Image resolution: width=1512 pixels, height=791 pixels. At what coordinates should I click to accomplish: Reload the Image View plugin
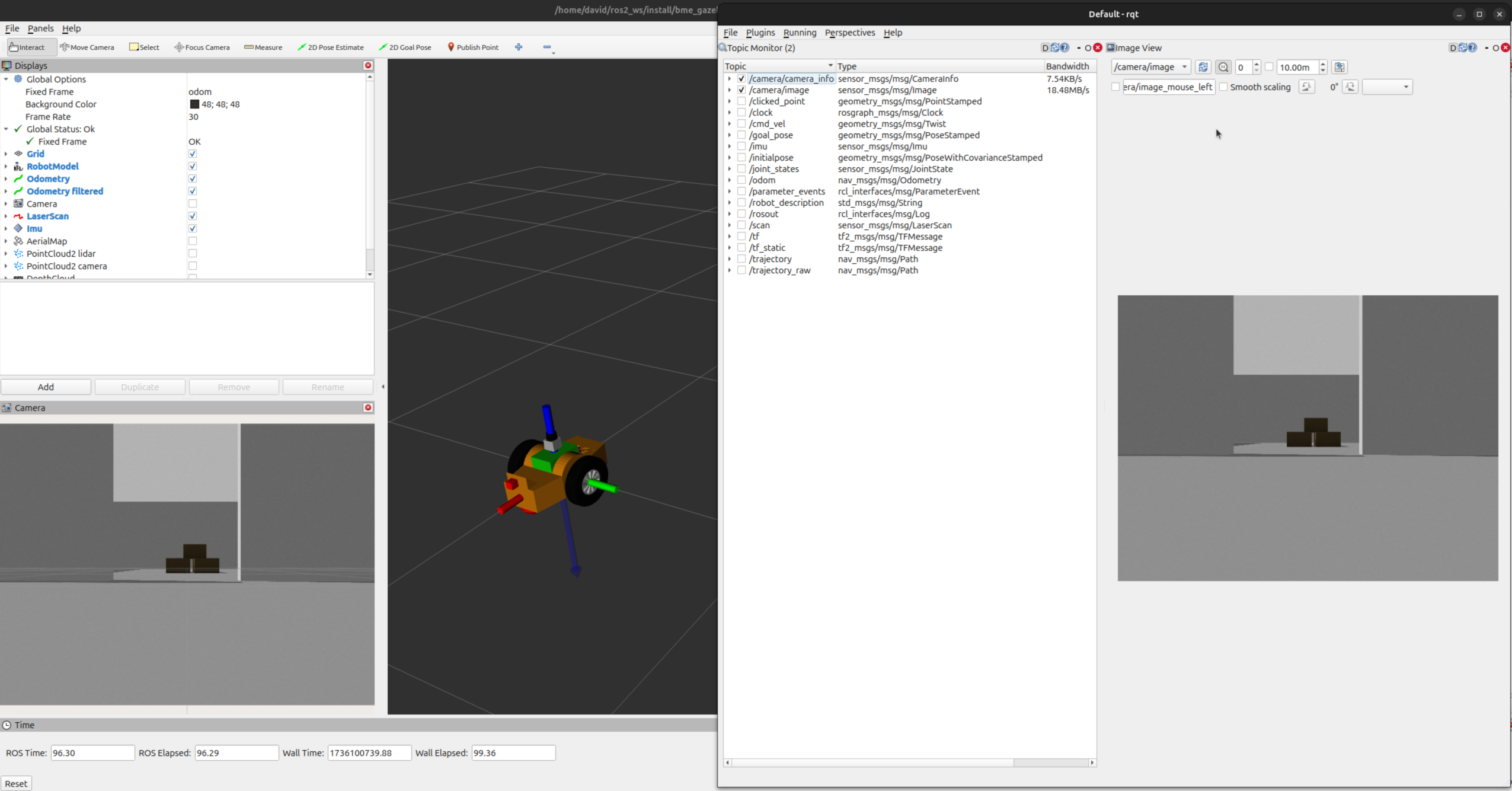pyautogui.click(x=1463, y=48)
